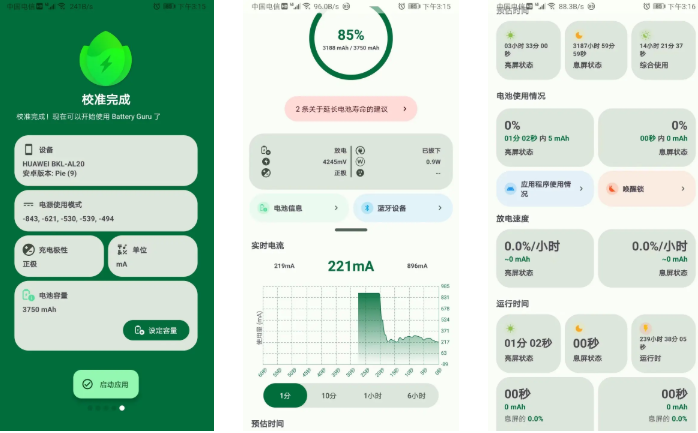Tap the 电池使用情况 section heading
The image size is (698, 433).
pyautogui.click(x=521, y=96)
